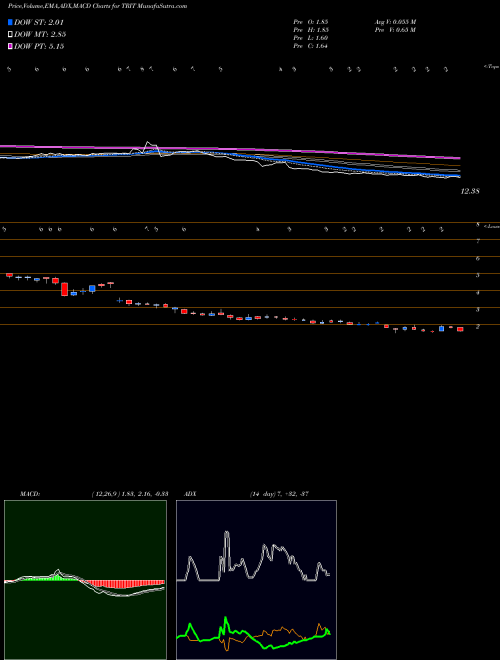
Task: Click the 'Pre V: 0.65 M' value
Action: [x=395, y=30]
